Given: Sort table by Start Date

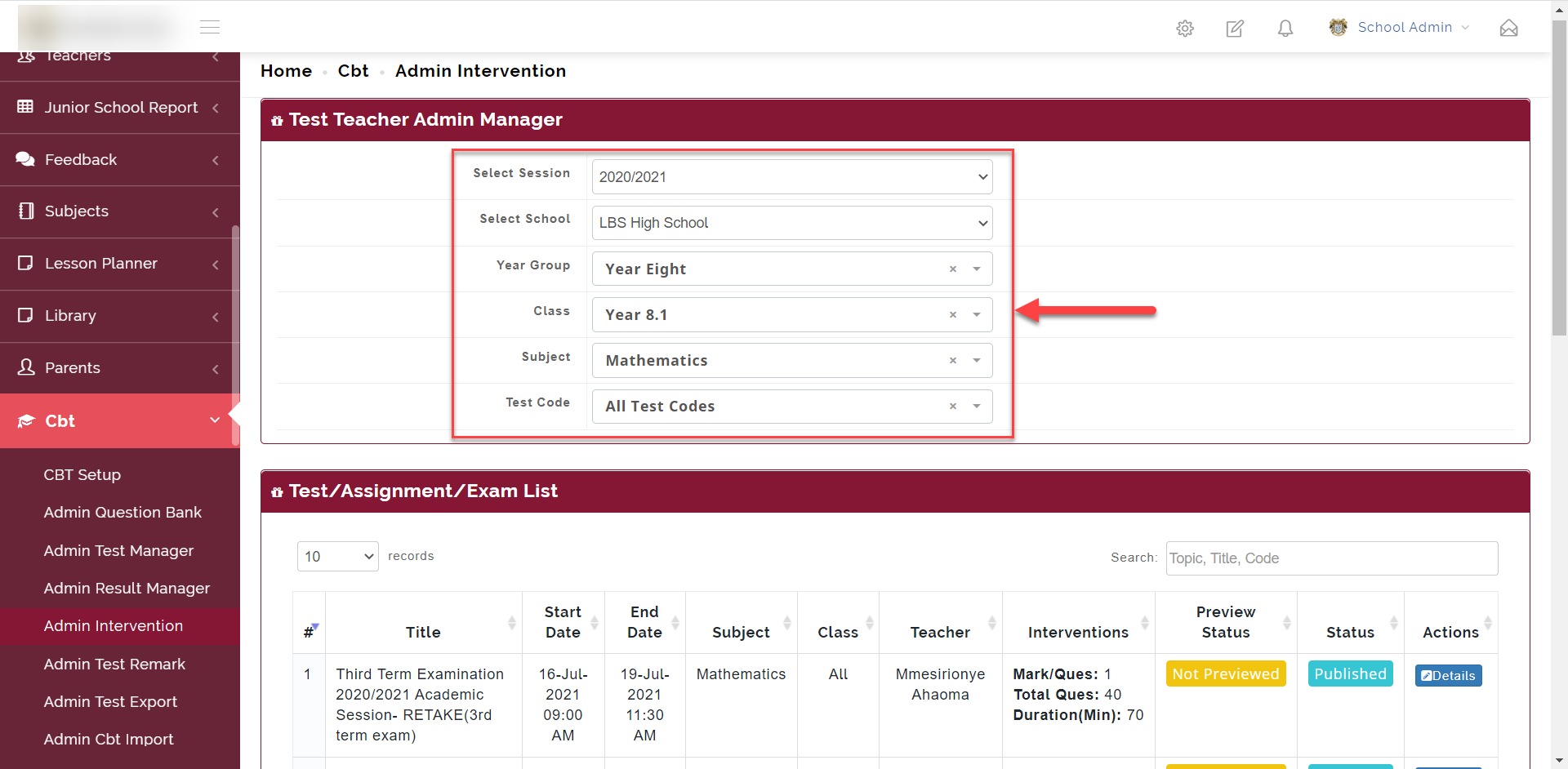Looking at the screenshot, I should [563, 623].
